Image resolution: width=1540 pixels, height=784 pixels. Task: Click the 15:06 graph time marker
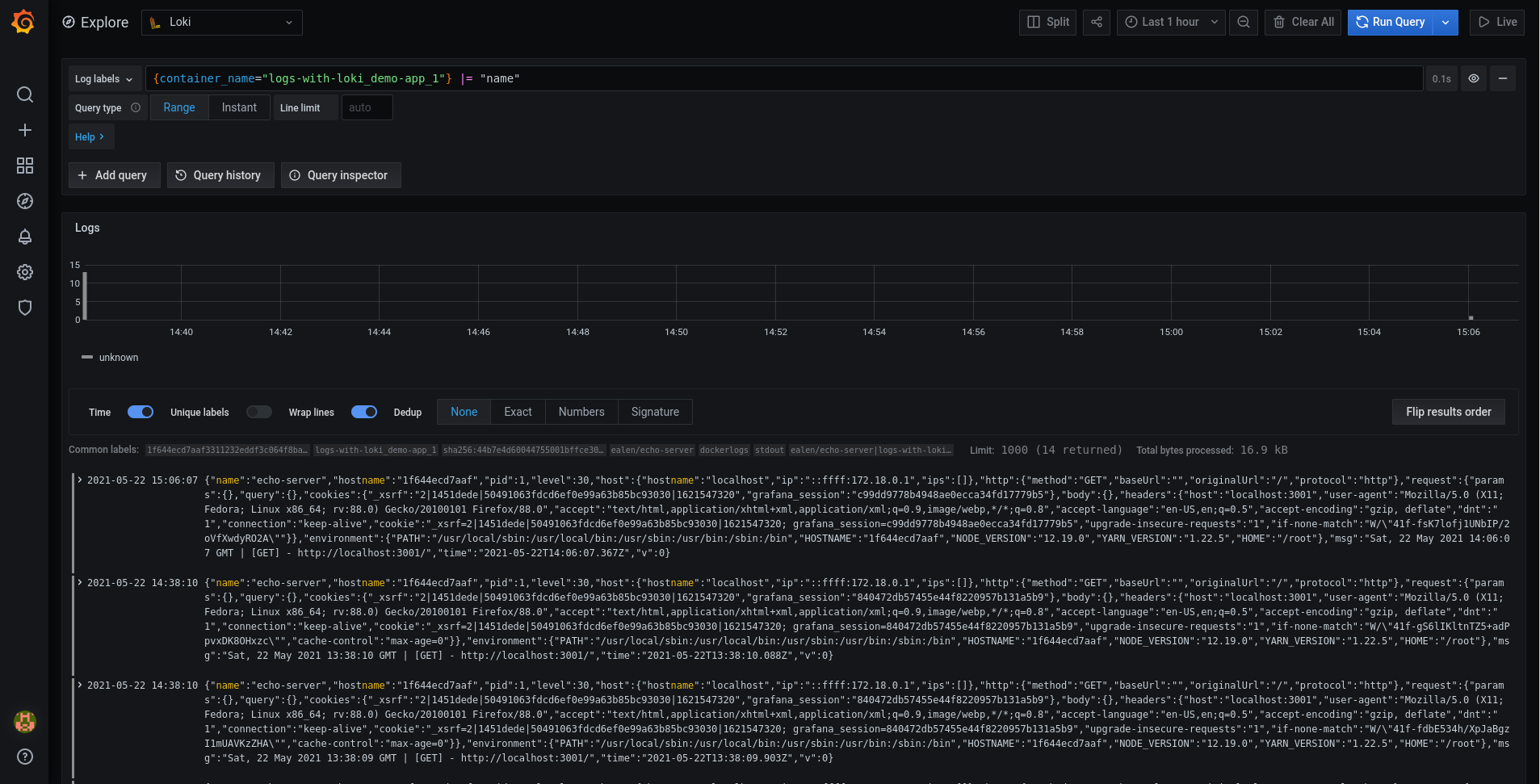click(x=1468, y=332)
